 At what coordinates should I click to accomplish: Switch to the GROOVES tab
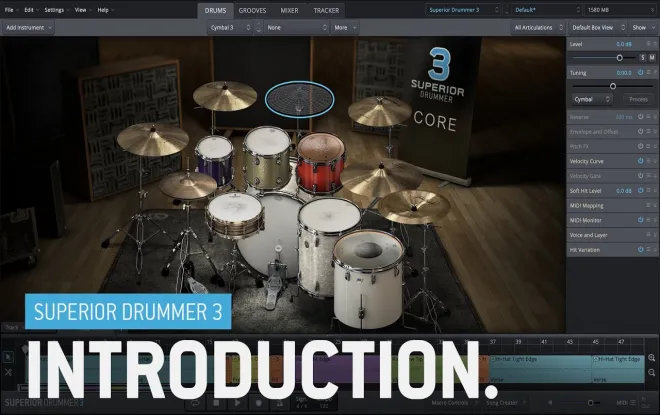pyautogui.click(x=252, y=11)
